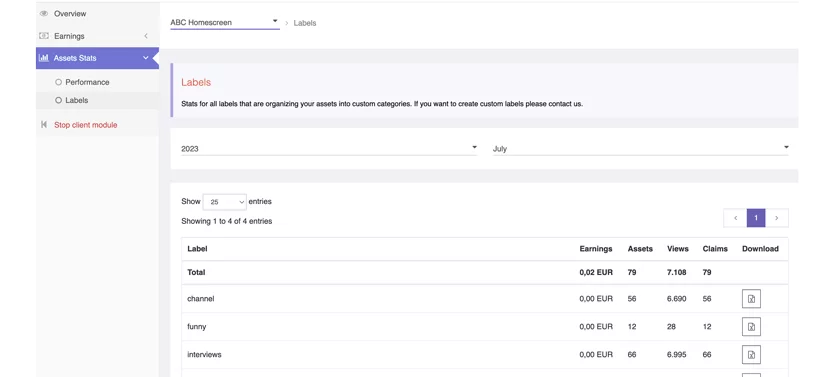Click page 1 pagination button

(x=756, y=218)
